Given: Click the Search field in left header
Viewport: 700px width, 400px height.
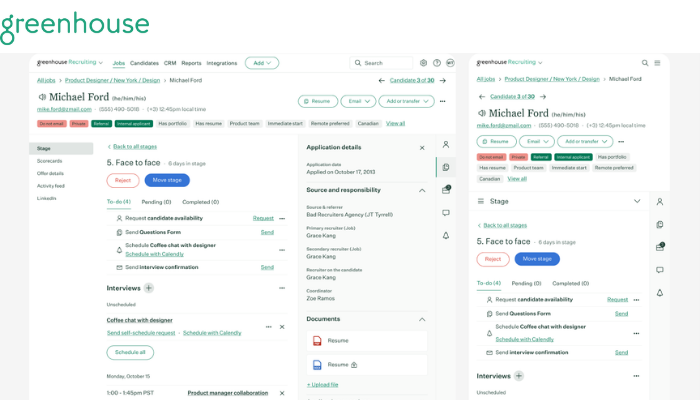Looking at the screenshot, I should coord(382,63).
